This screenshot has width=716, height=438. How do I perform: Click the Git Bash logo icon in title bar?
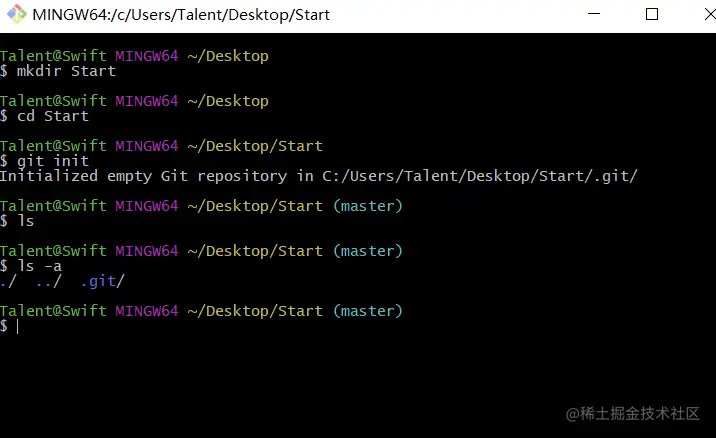point(16,14)
